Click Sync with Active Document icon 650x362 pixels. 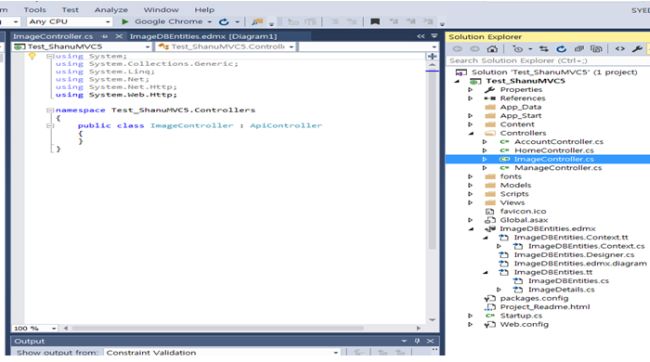tap(544, 49)
